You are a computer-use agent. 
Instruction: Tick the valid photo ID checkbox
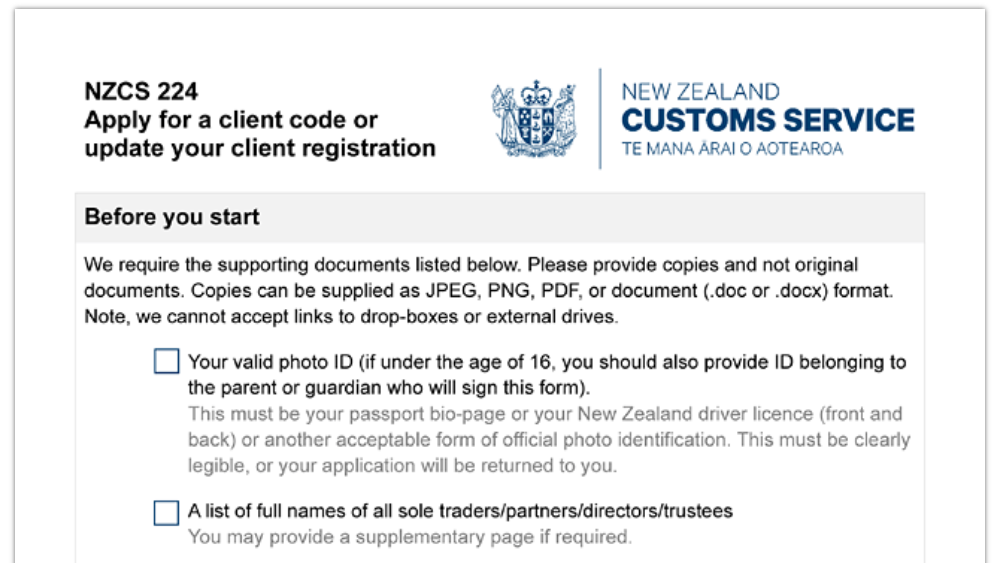pyautogui.click(x=166, y=361)
